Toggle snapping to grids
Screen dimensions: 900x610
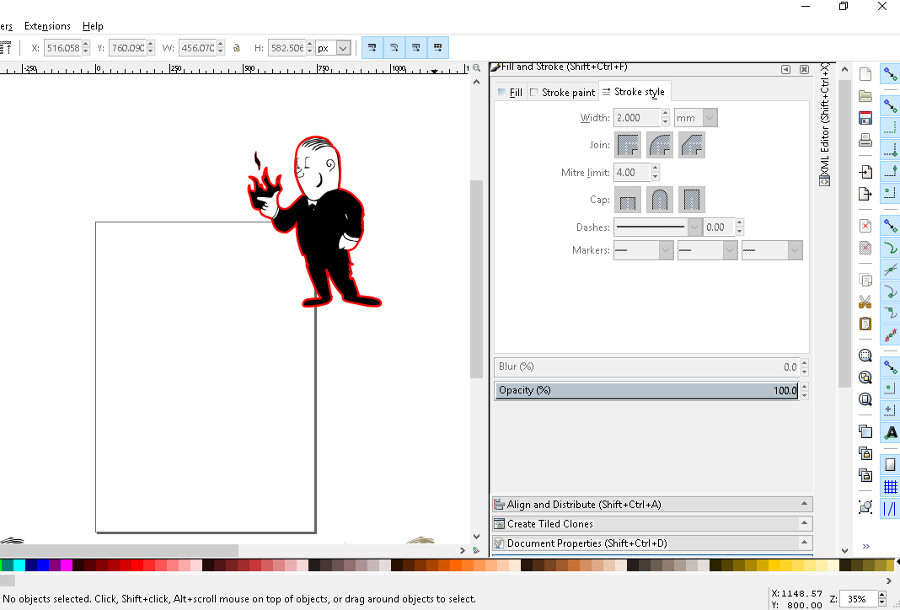point(890,487)
